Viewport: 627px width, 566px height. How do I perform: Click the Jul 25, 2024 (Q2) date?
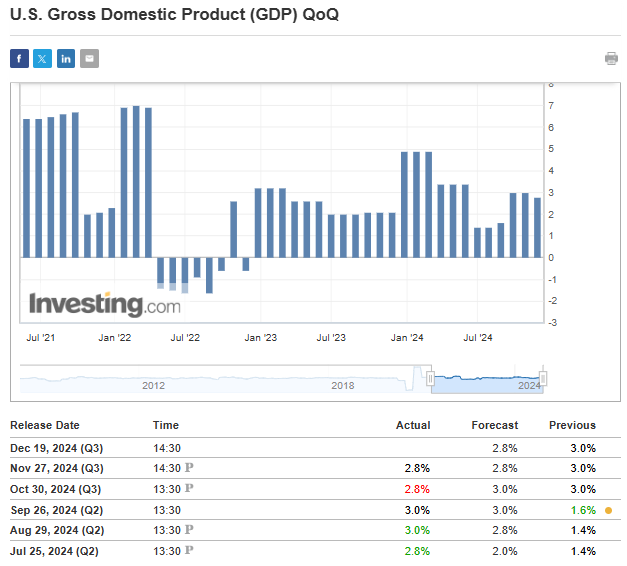pos(54,551)
